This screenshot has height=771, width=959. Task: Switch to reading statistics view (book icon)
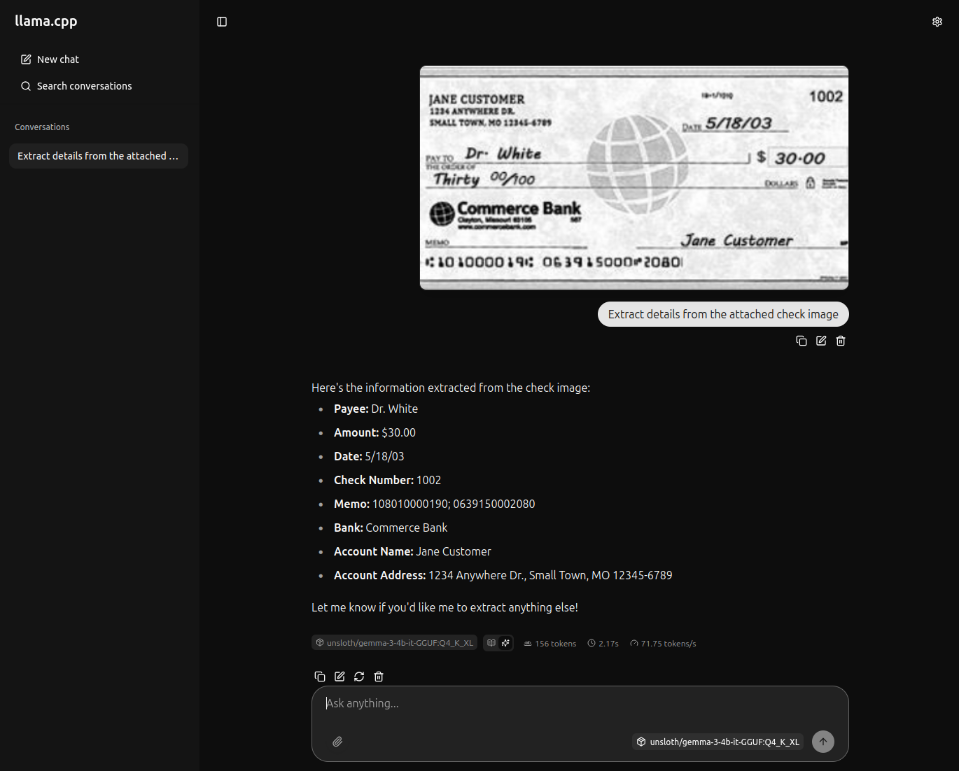tap(492, 643)
